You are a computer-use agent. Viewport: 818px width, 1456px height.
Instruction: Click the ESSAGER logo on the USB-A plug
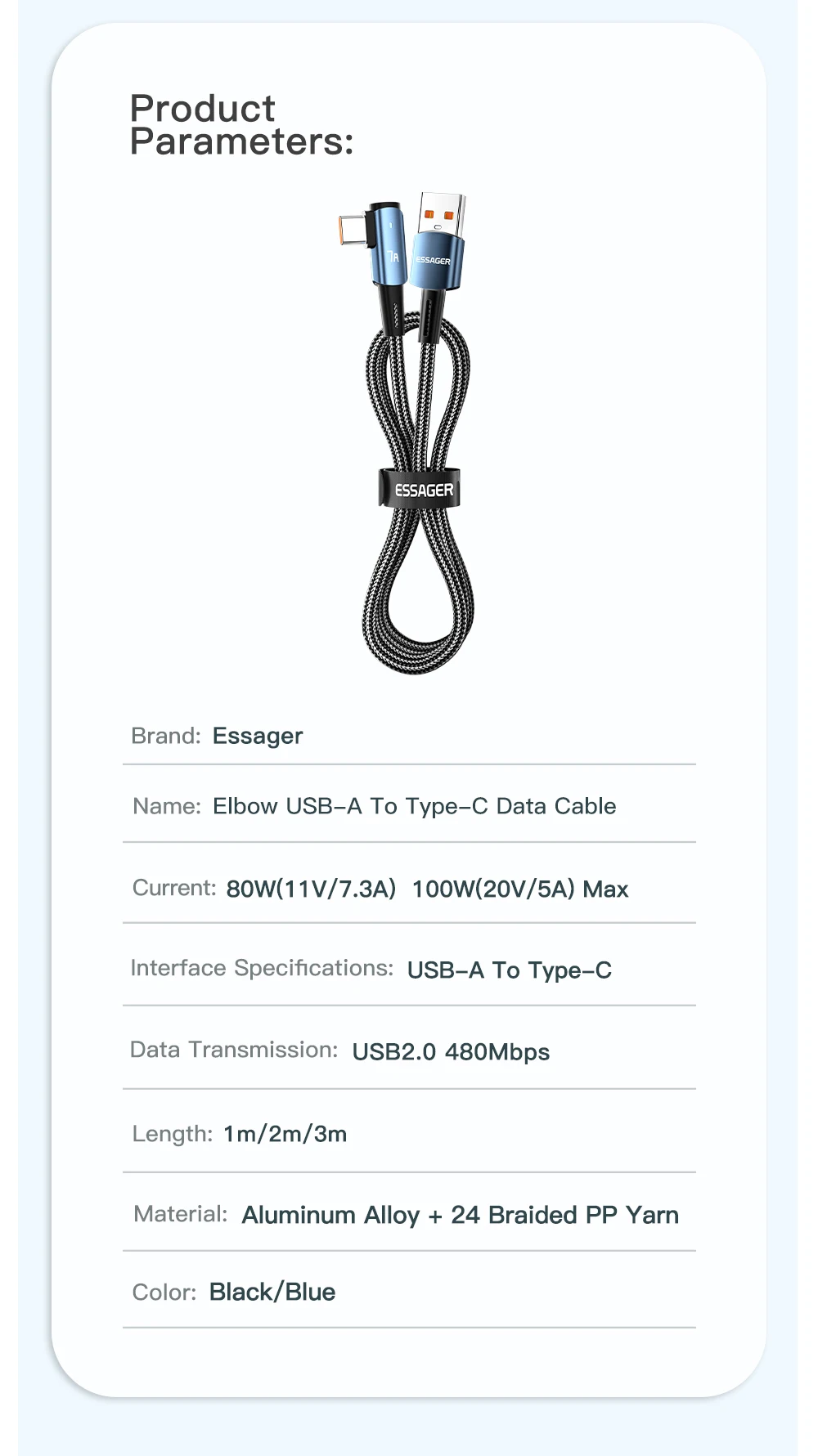click(433, 261)
